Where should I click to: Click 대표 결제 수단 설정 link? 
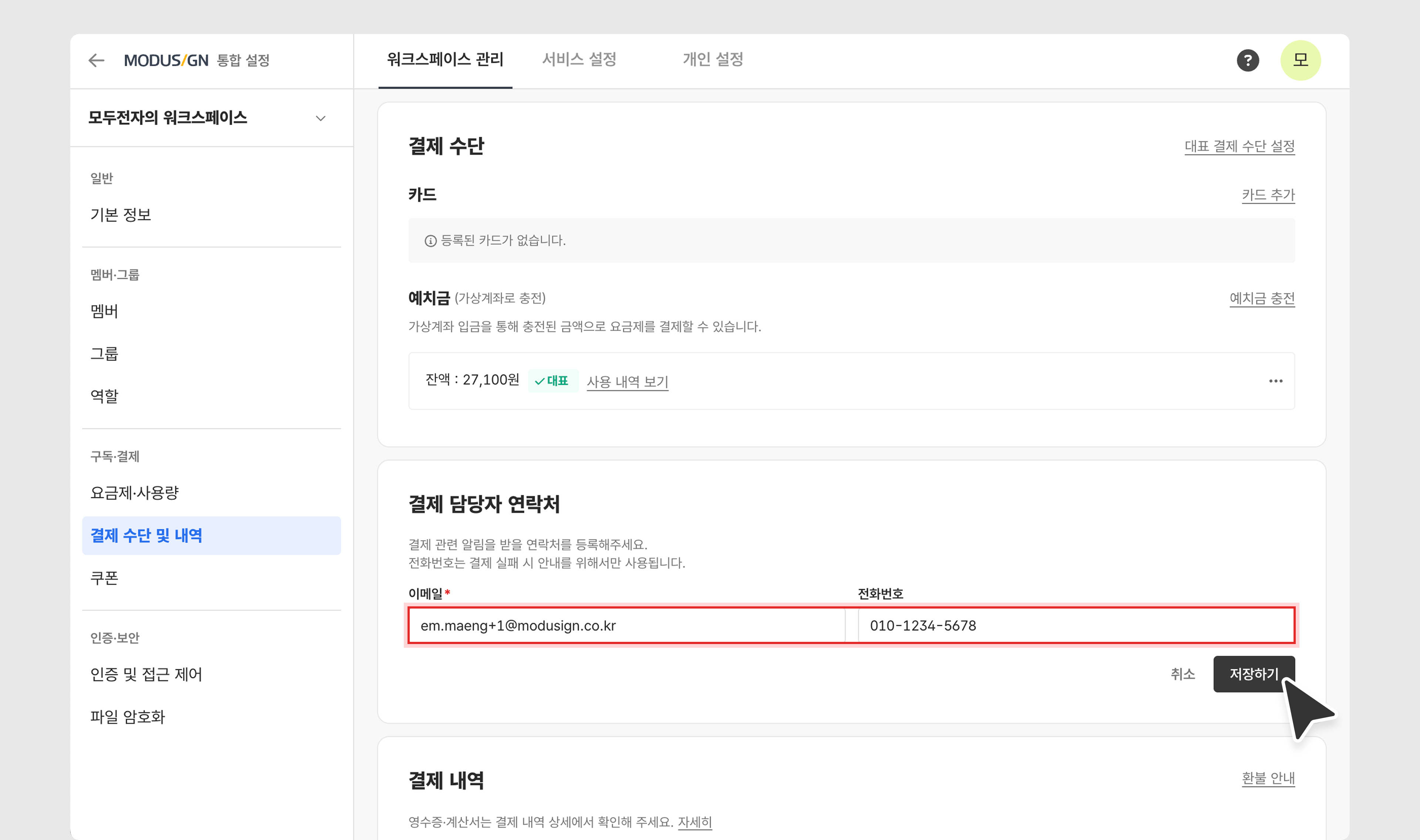(x=1239, y=146)
